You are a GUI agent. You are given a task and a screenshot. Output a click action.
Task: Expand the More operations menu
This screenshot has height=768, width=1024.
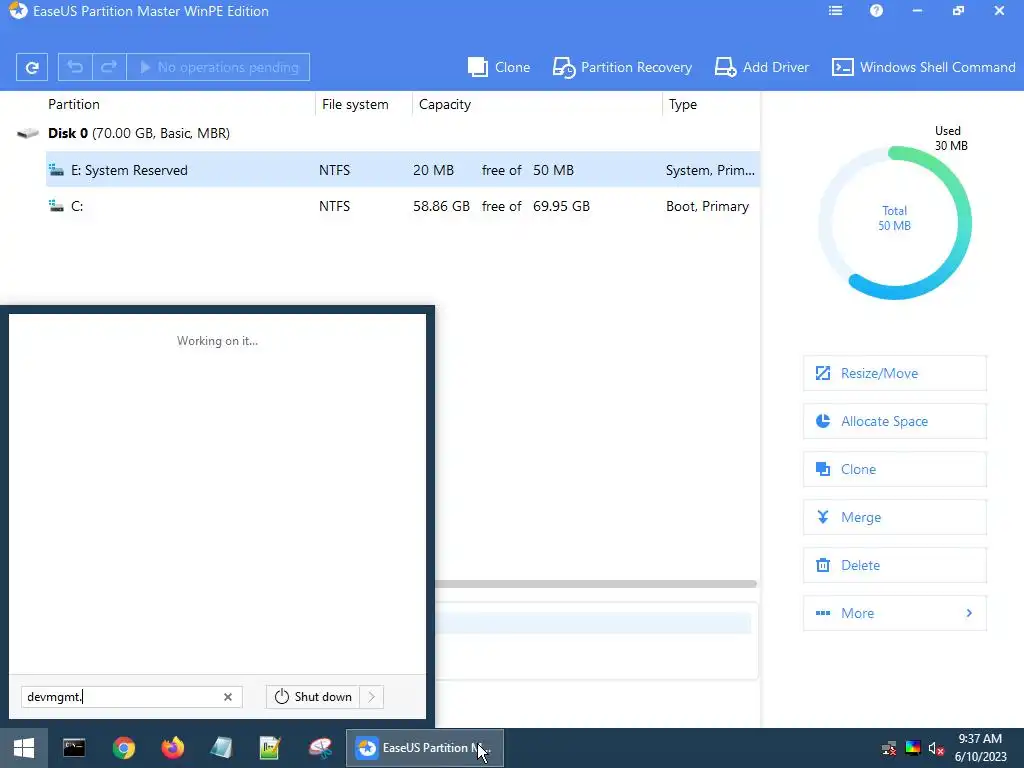click(x=895, y=613)
